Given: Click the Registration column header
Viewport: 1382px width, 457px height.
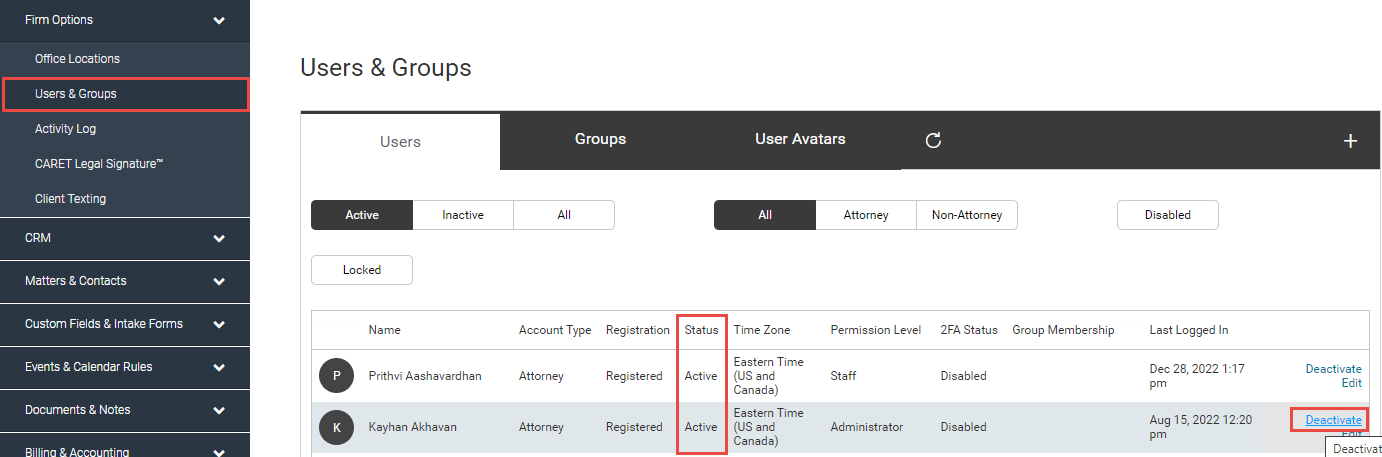Looking at the screenshot, I should tap(638, 330).
